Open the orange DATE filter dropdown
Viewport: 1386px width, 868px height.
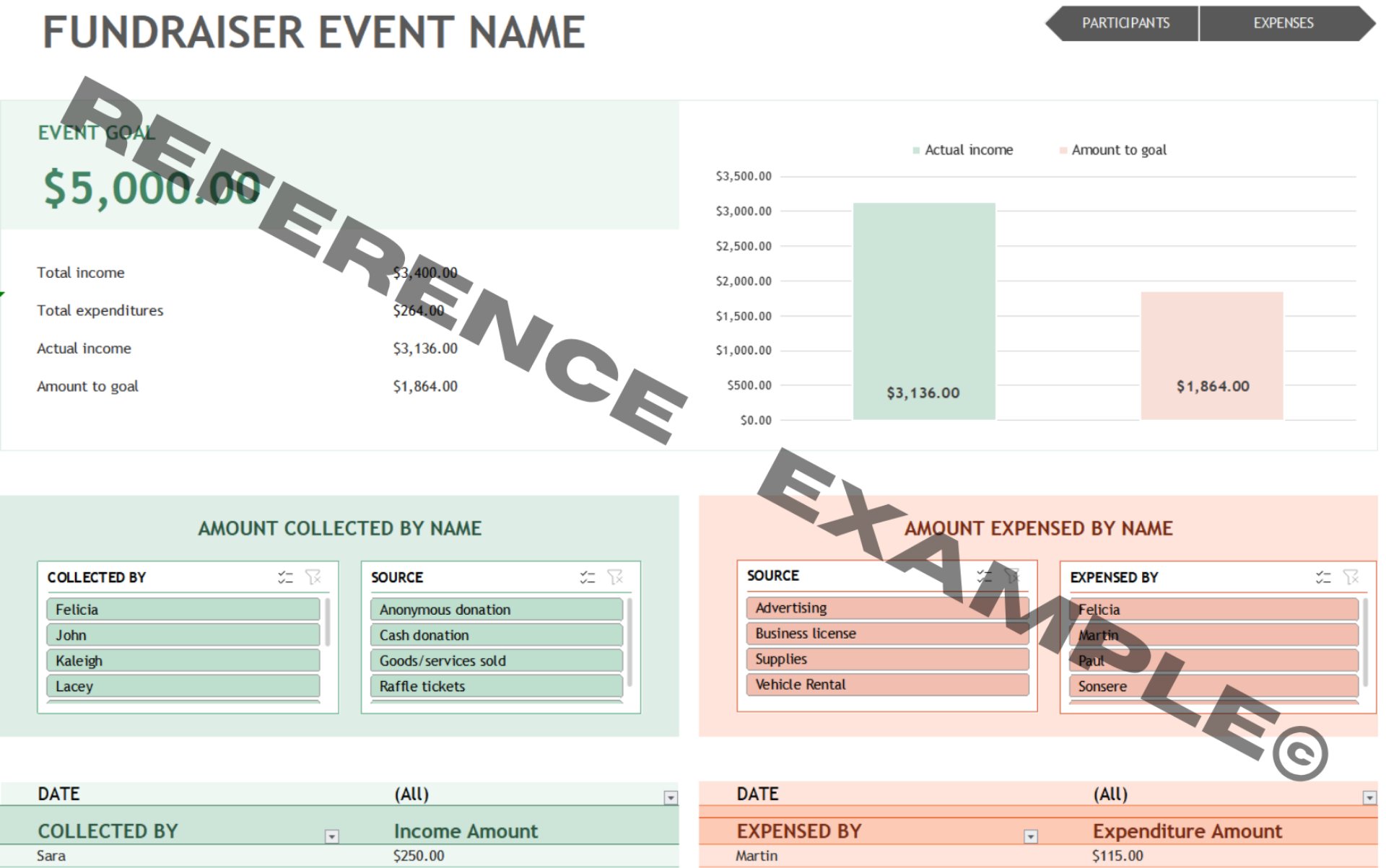(1369, 797)
